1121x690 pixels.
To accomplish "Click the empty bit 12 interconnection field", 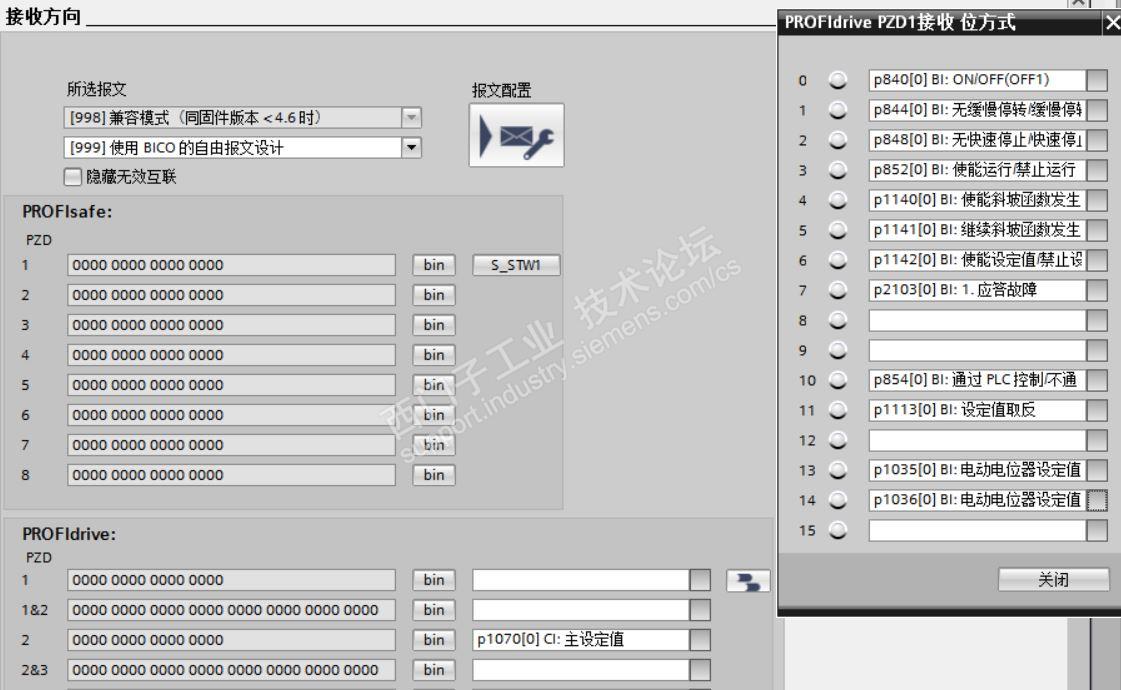I will point(977,440).
